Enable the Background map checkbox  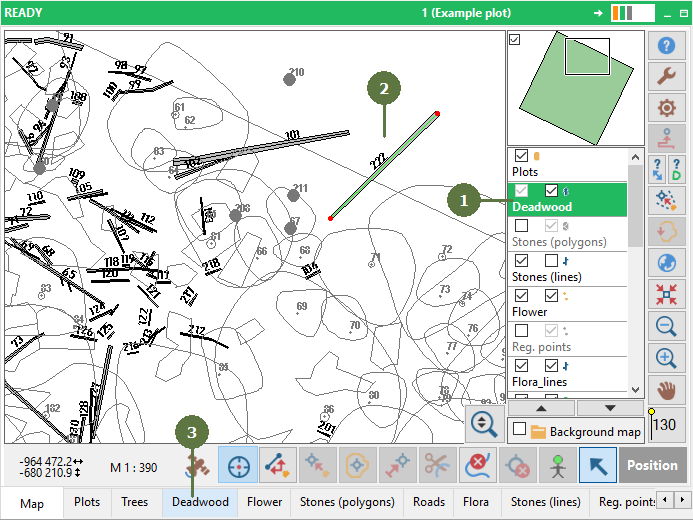click(520, 429)
